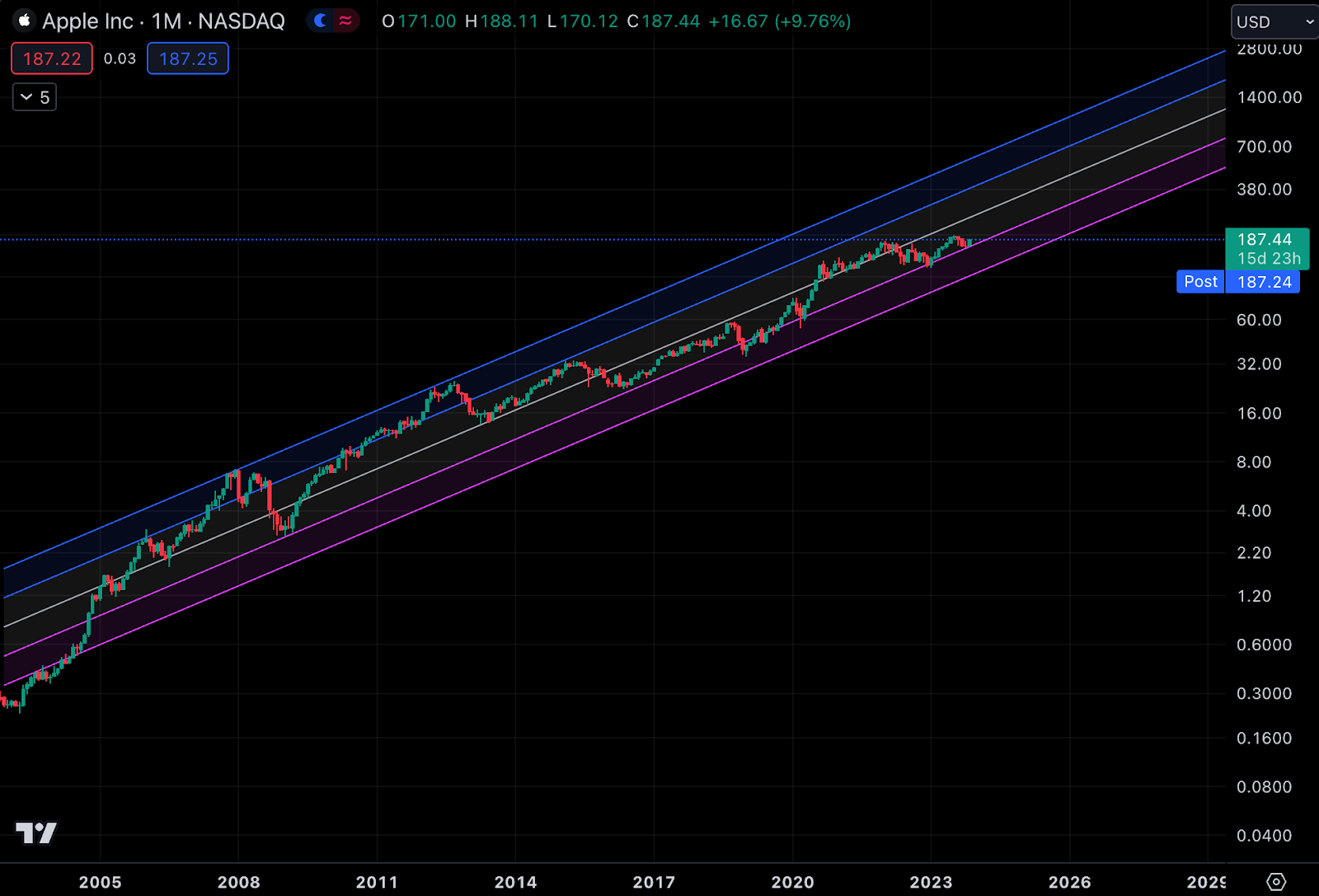Viewport: 1319px width, 896px height.
Task: Click the Post market label
Action: click(x=1201, y=282)
